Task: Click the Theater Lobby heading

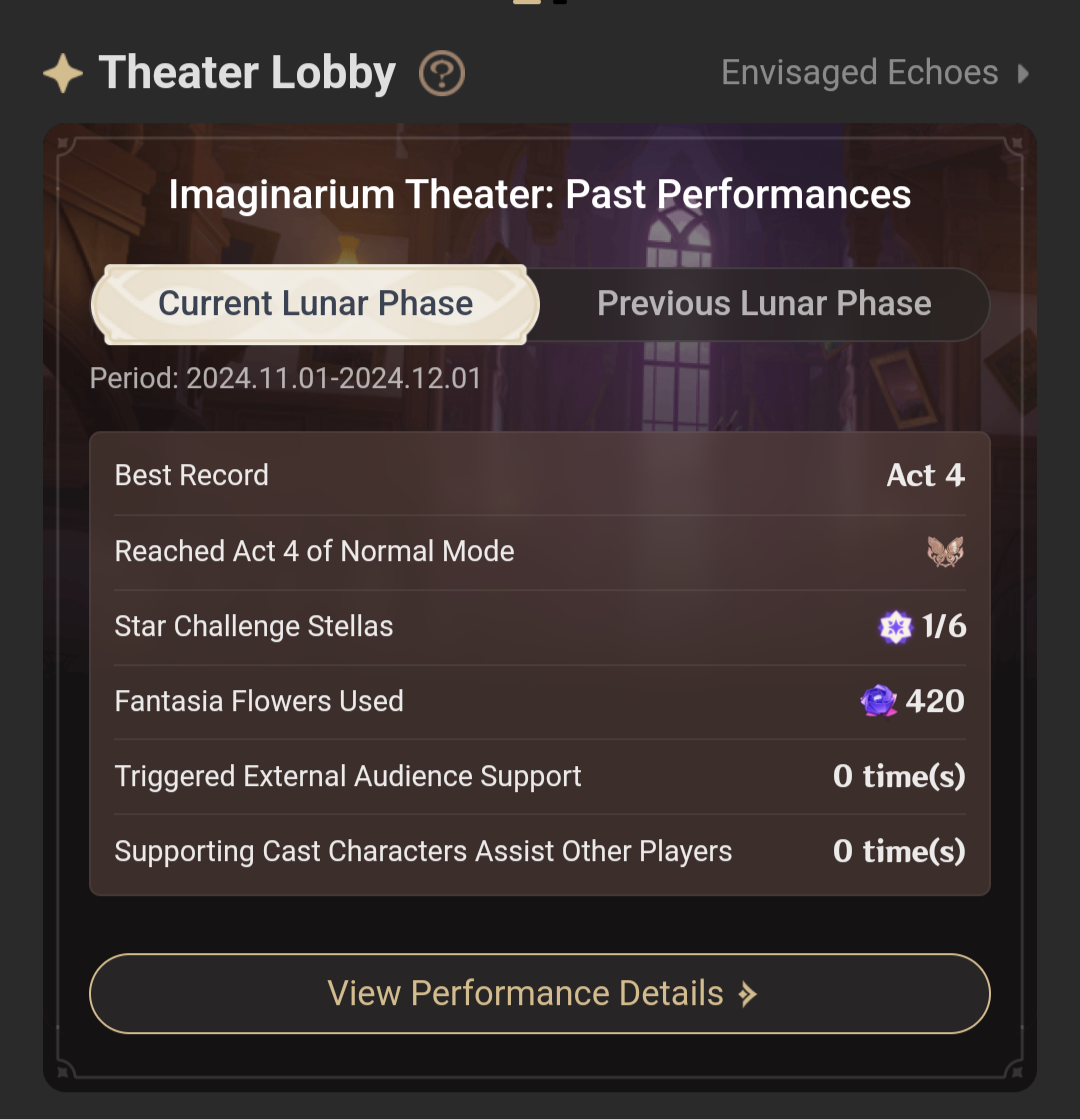Action: pos(247,74)
